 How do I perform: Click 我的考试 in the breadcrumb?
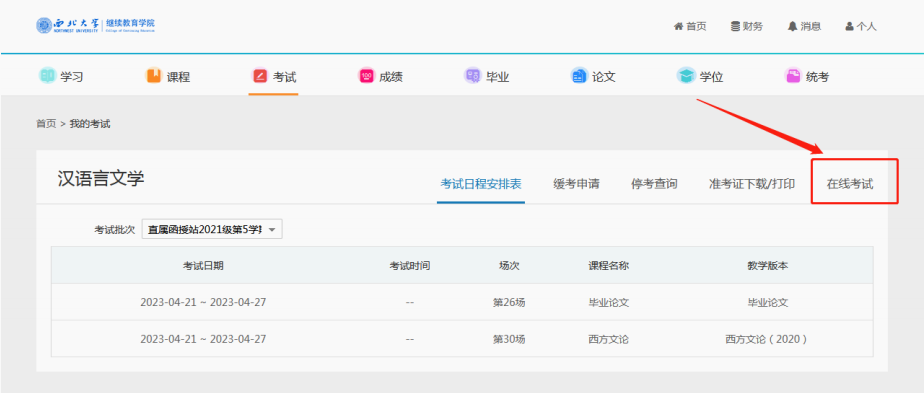[x=90, y=124]
